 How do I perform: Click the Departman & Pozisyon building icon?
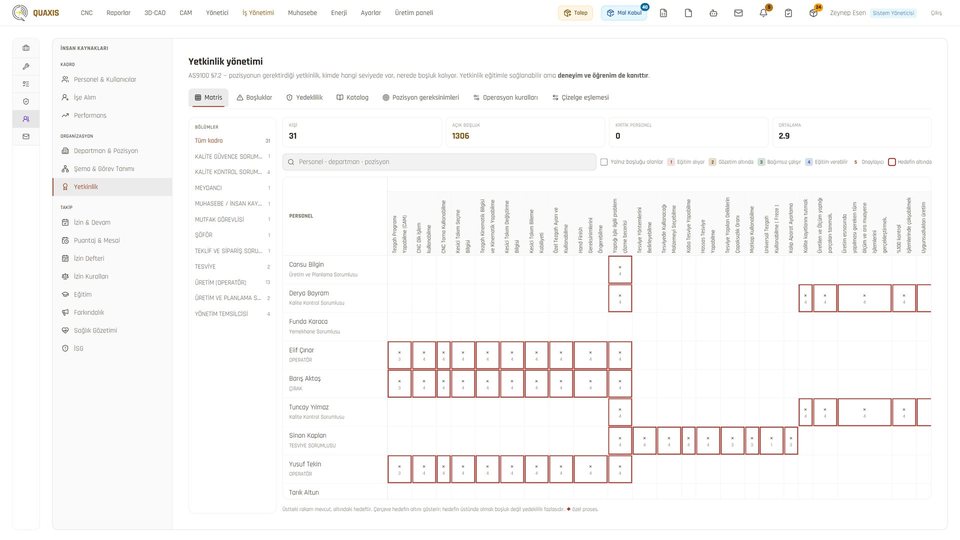coord(66,151)
